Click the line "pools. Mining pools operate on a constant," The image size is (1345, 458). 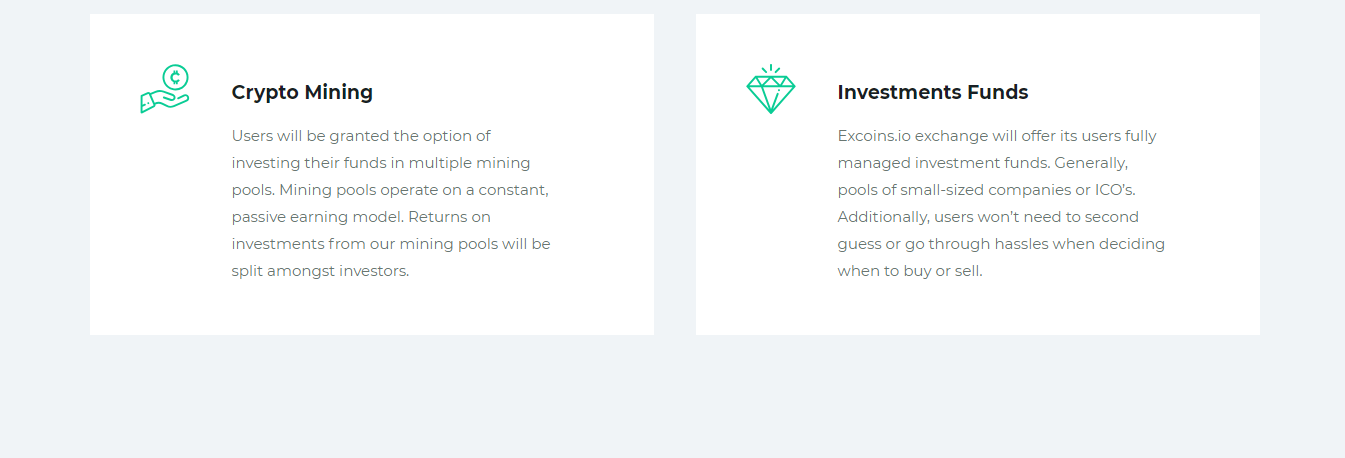(390, 190)
